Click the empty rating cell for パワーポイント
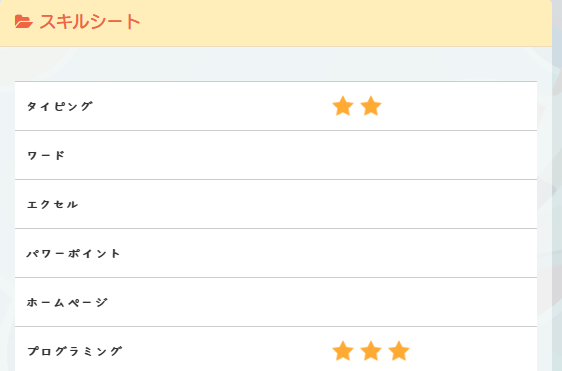 429,253
